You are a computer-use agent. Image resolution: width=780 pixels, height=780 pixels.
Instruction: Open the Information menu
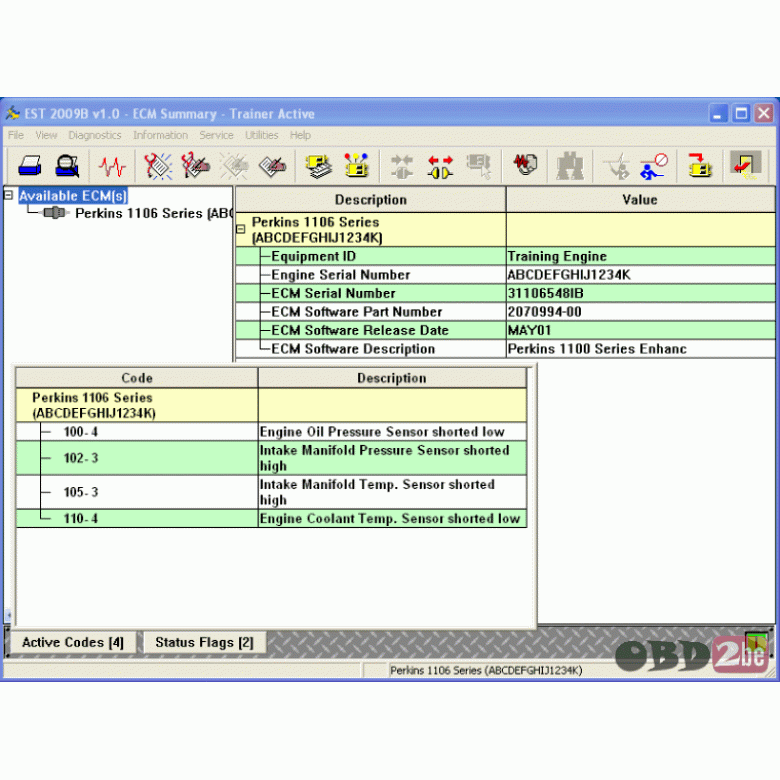coord(160,135)
